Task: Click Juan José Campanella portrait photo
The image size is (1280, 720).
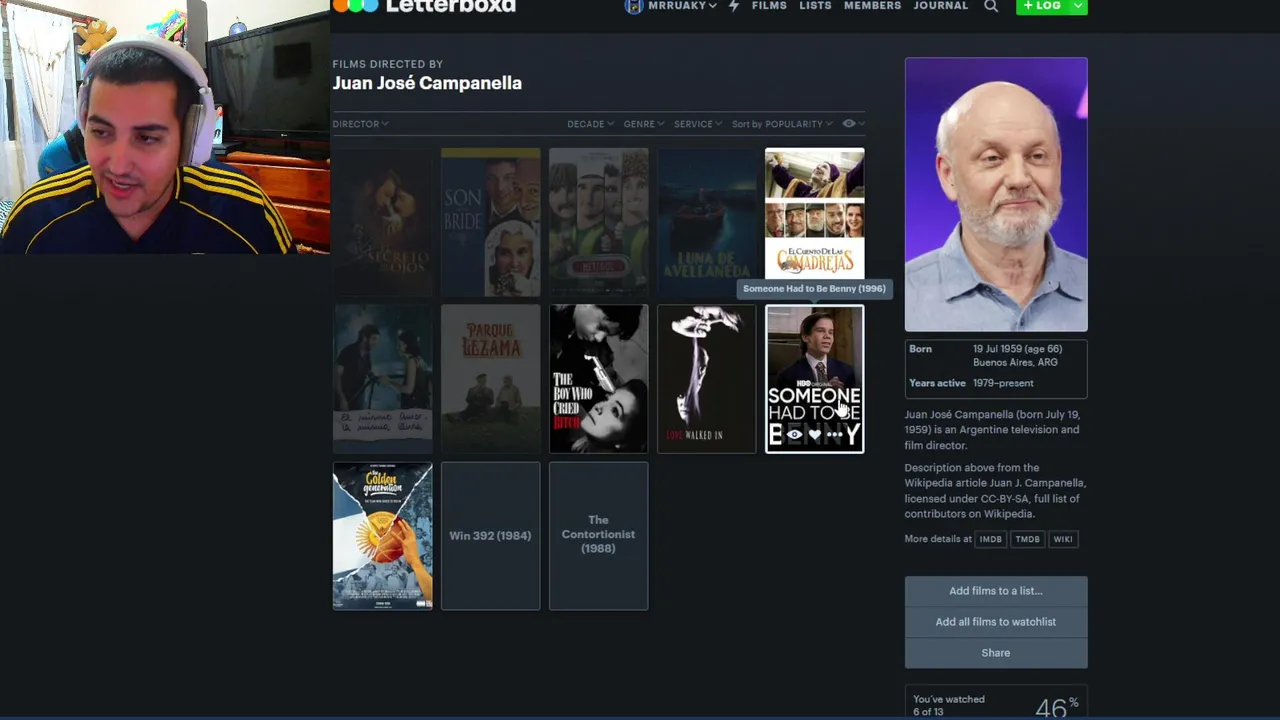Action: 996,194
